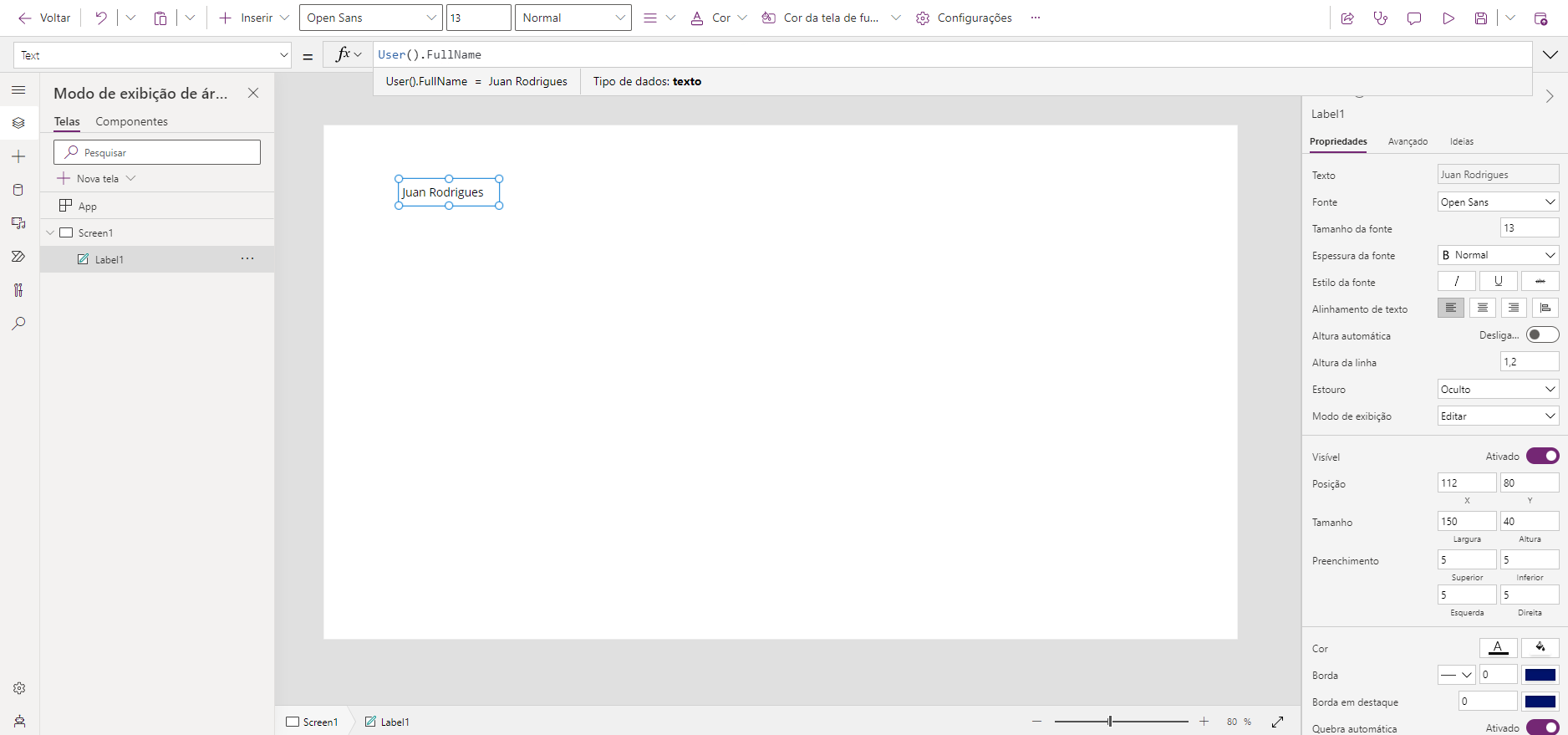Image resolution: width=1568 pixels, height=735 pixels.
Task: Undo the last action
Action: click(101, 18)
